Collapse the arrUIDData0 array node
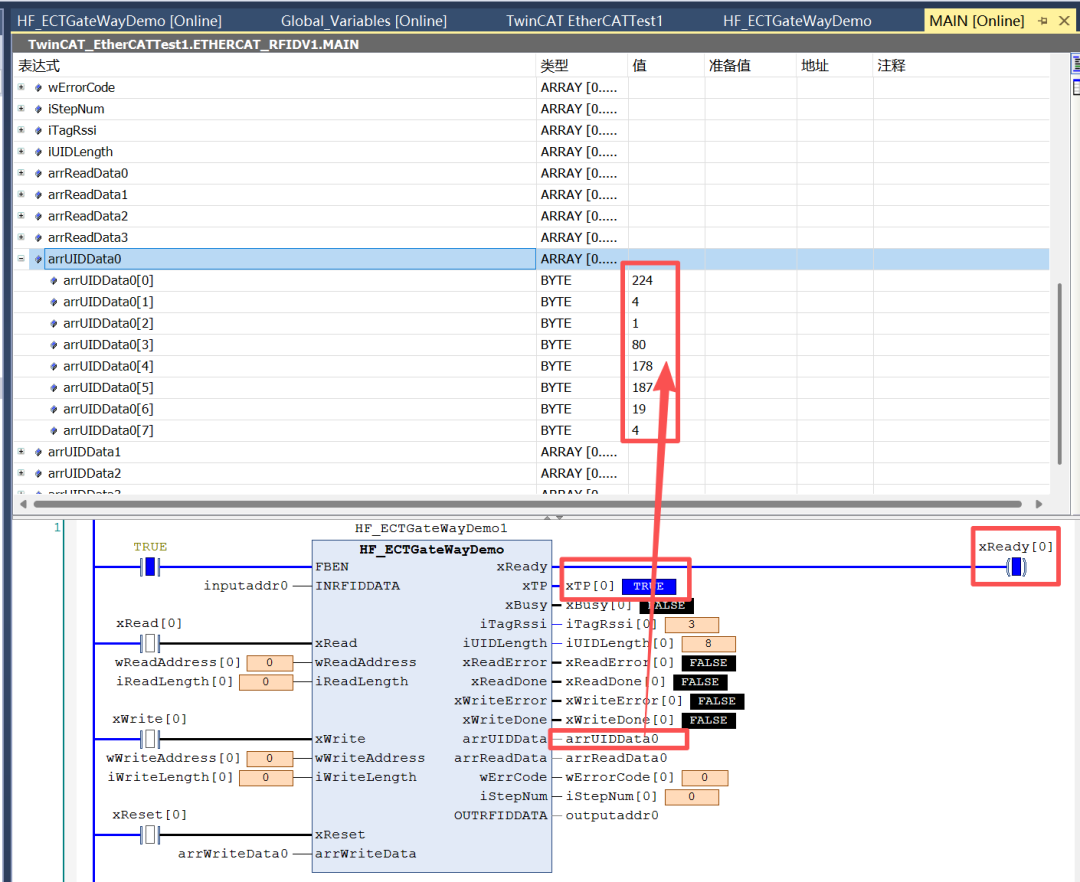The image size is (1080, 882). [x=21, y=259]
